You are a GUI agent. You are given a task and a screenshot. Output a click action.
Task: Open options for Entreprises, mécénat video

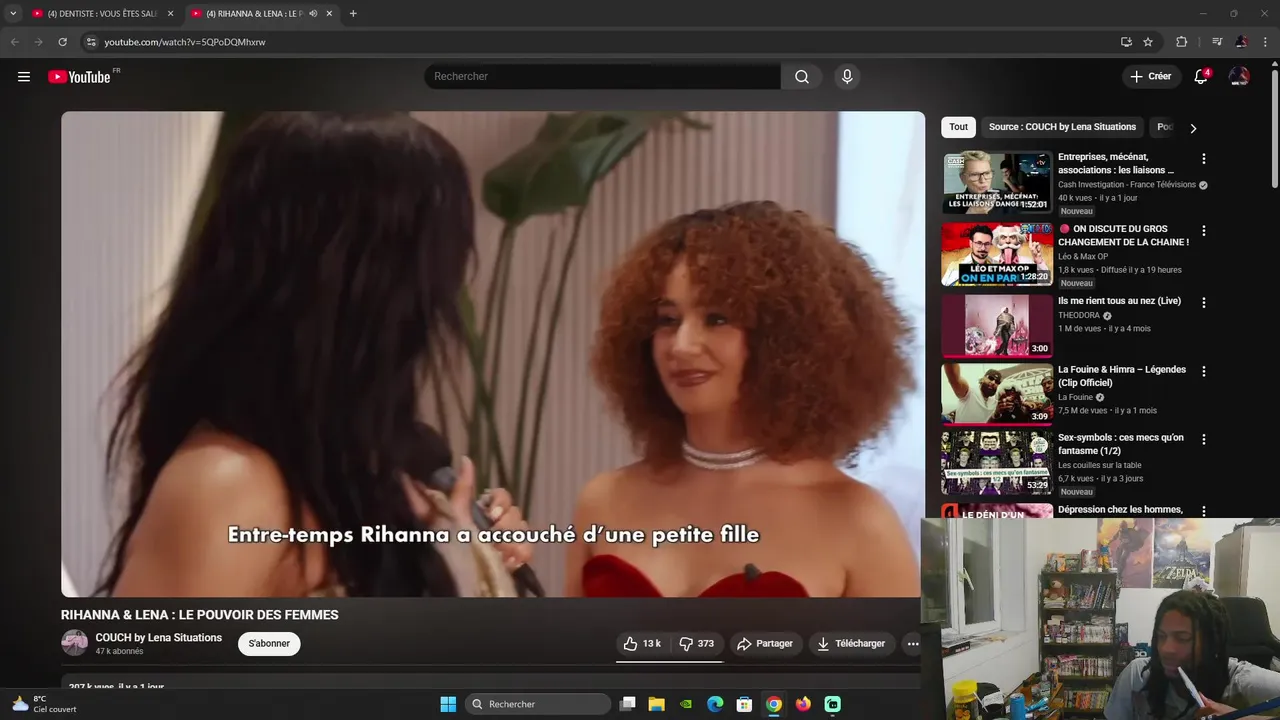(x=1204, y=159)
